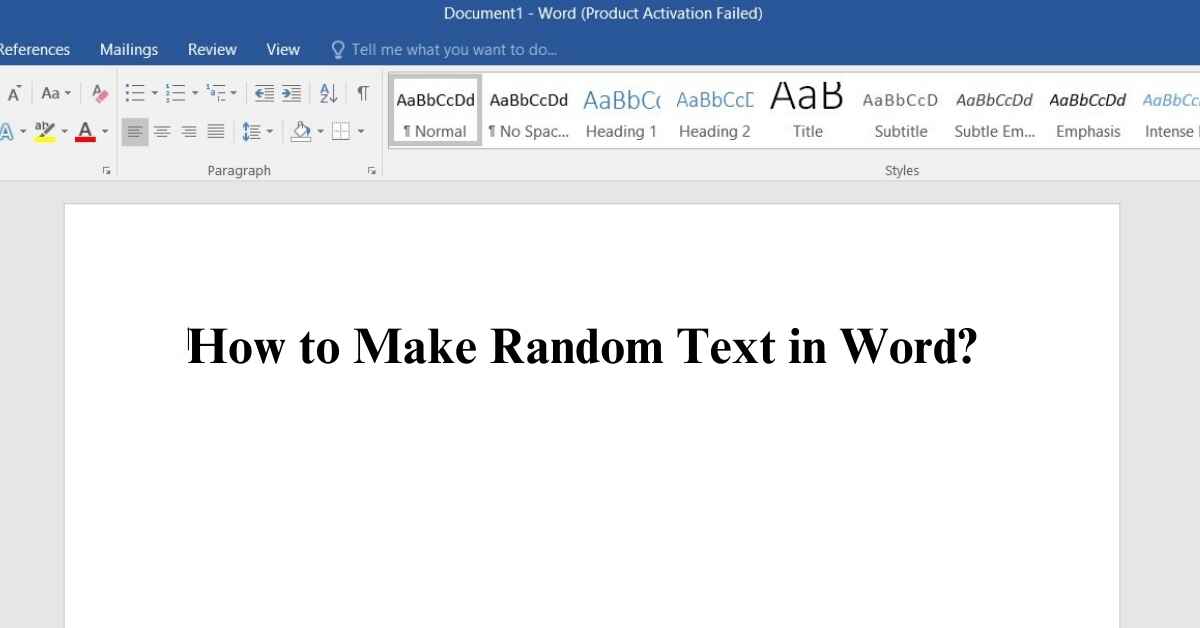This screenshot has width=1200, height=628.
Task: Click the Grow Font icon
Action: point(13,93)
